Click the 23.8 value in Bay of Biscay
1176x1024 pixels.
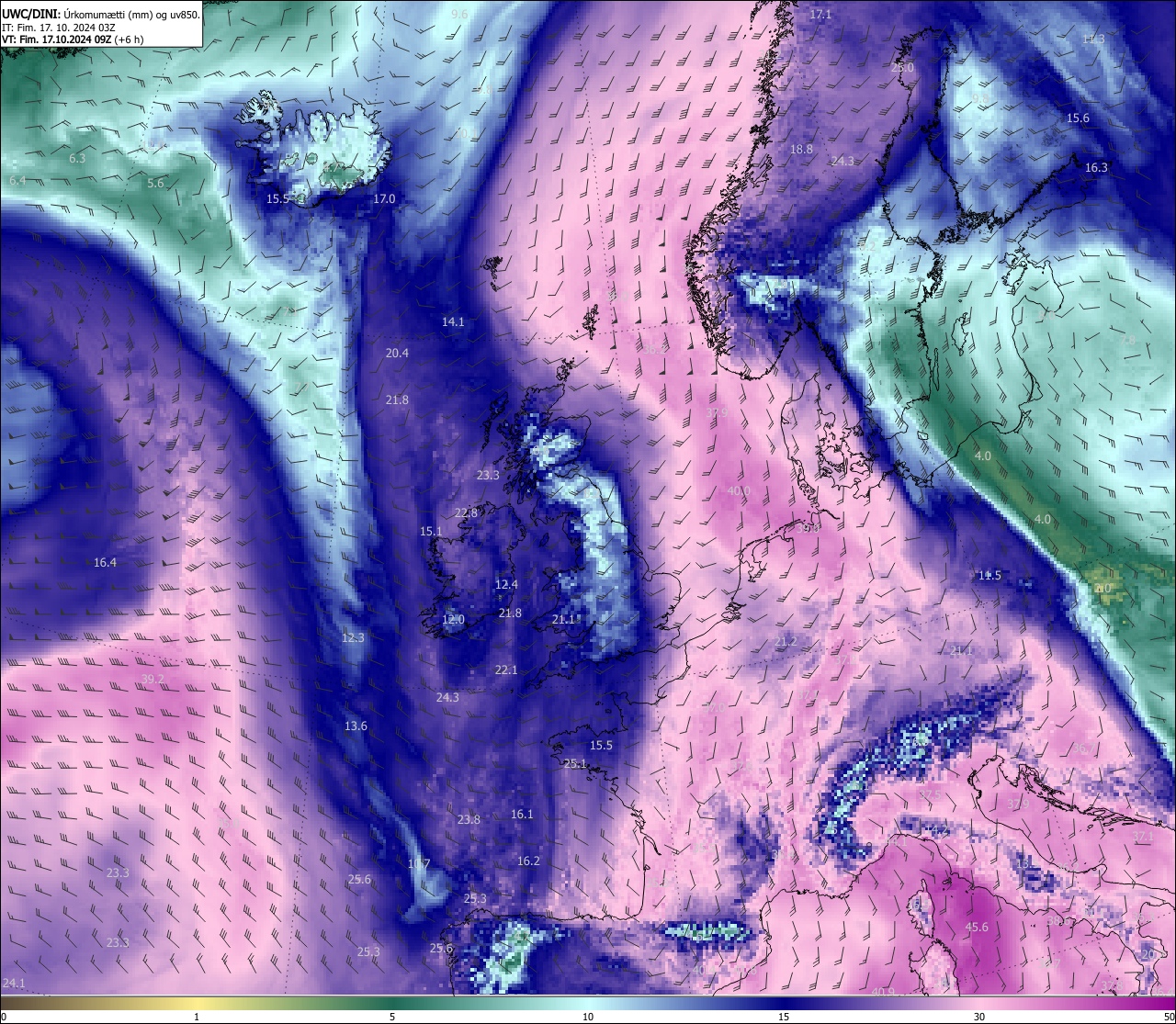[469, 820]
